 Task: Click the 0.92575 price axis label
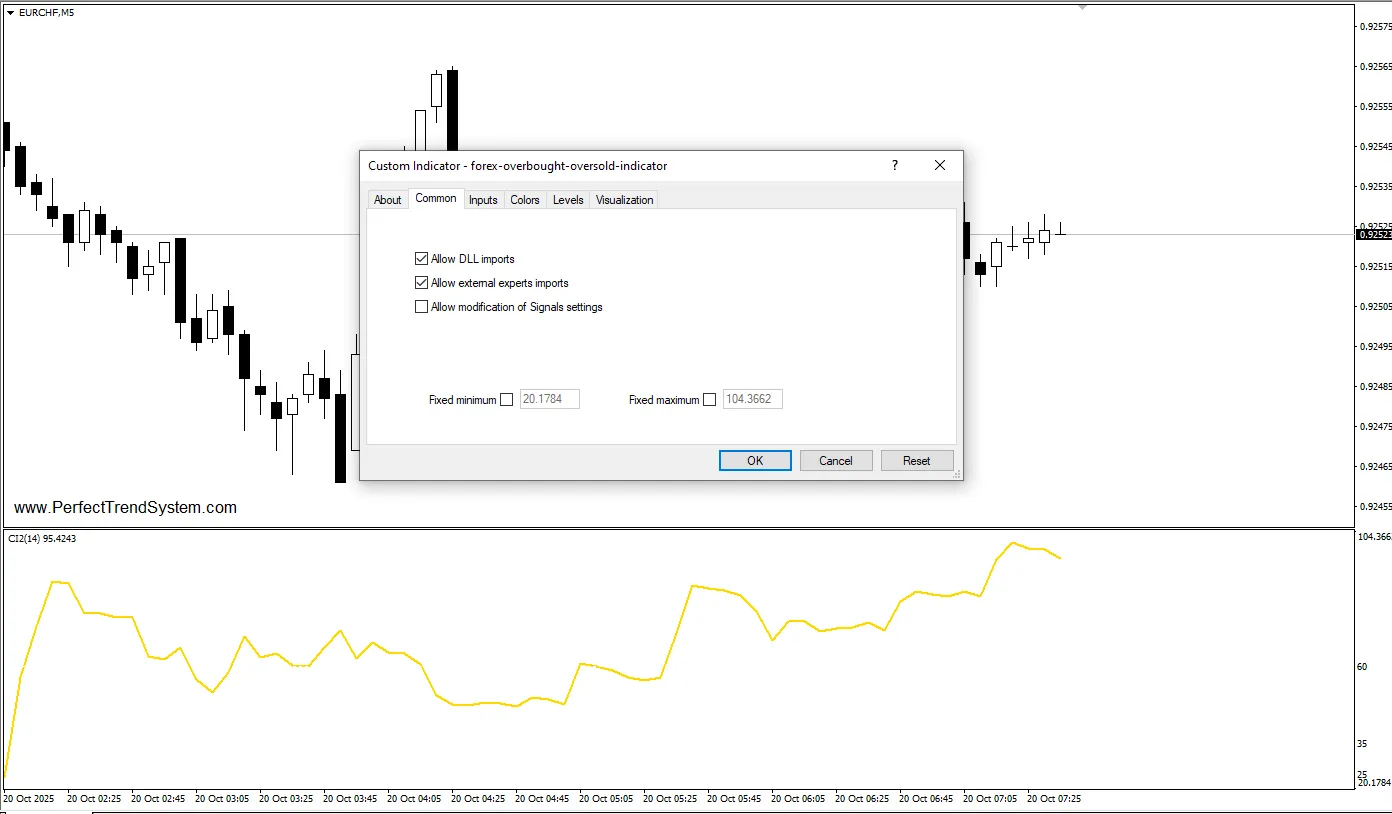1376,27
